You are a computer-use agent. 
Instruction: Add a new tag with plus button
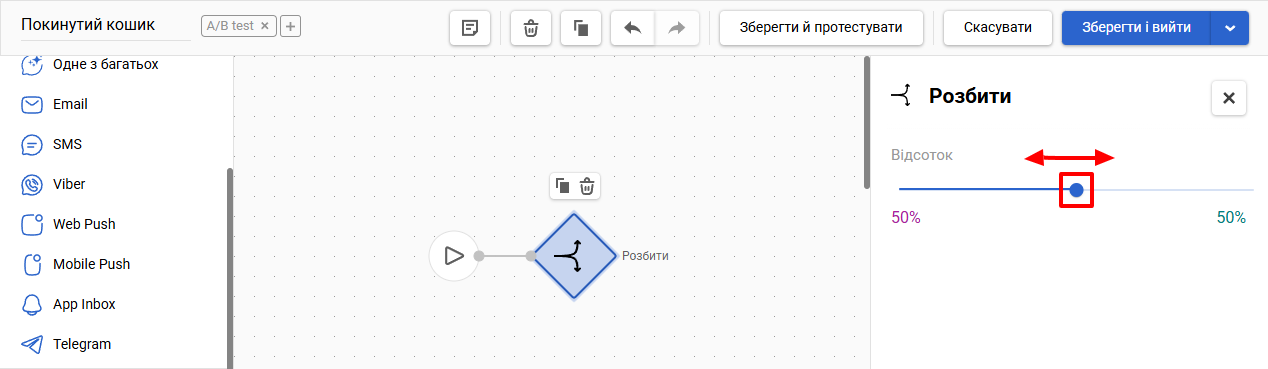(290, 26)
